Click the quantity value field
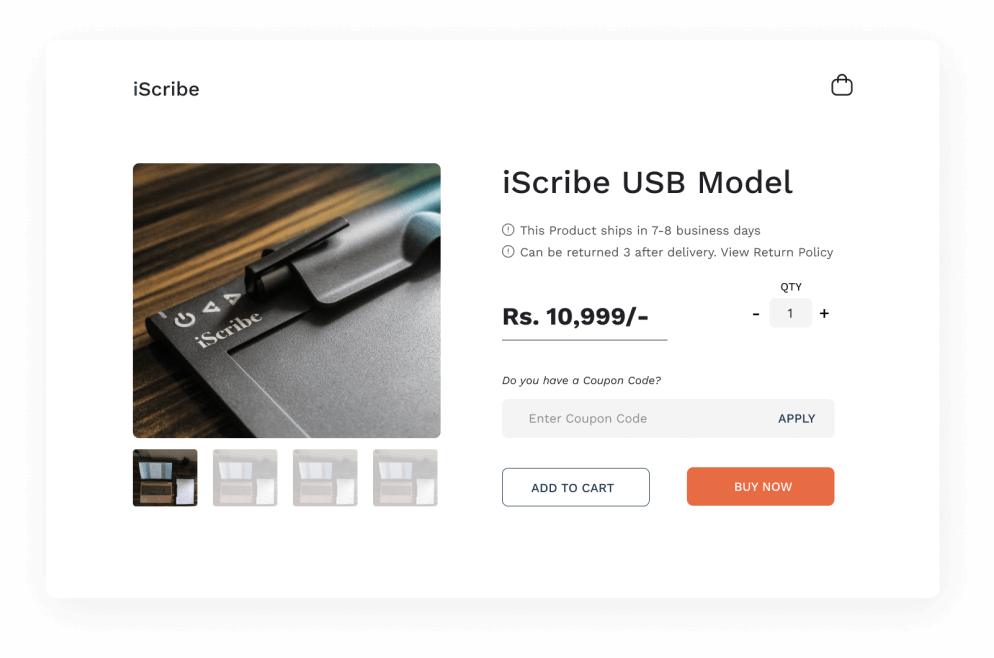The width and height of the screenshot is (994, 658). [790, 313]
